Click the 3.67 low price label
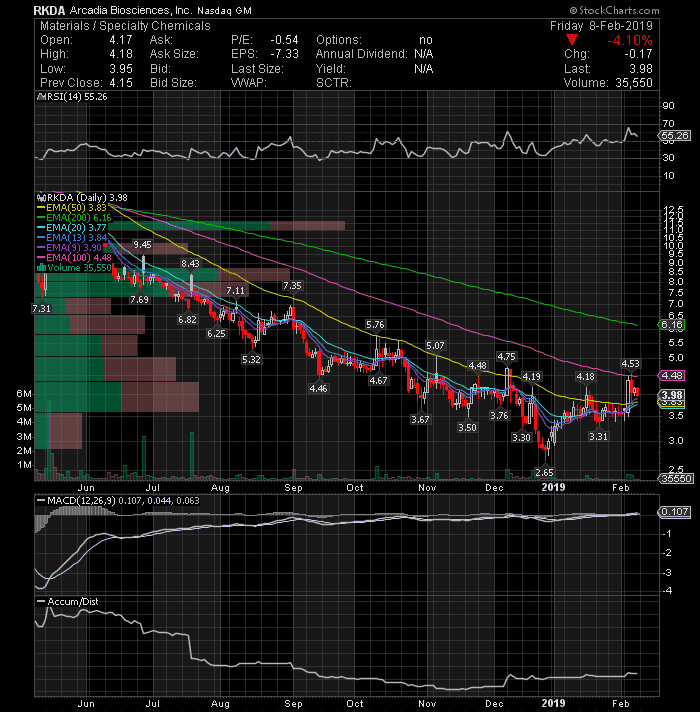Viewport: 700px width, 712px height. pos(420,419)
